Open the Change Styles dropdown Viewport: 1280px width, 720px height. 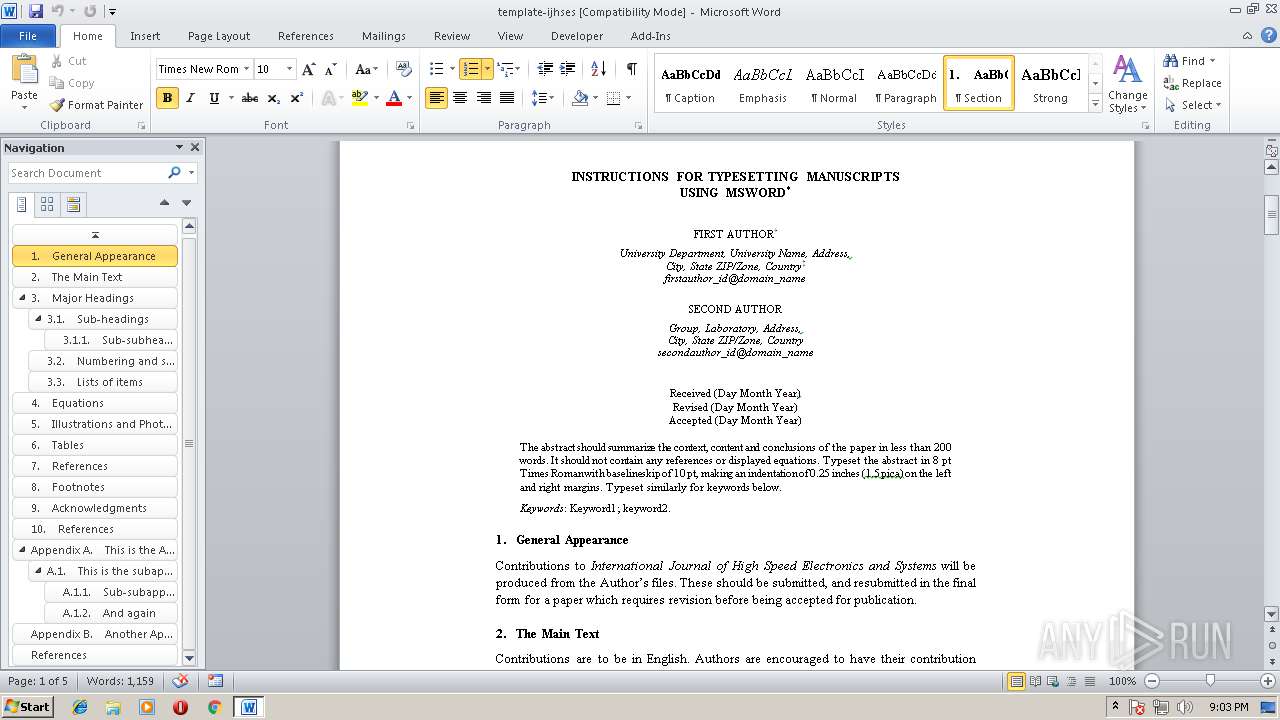(1128, 84)
